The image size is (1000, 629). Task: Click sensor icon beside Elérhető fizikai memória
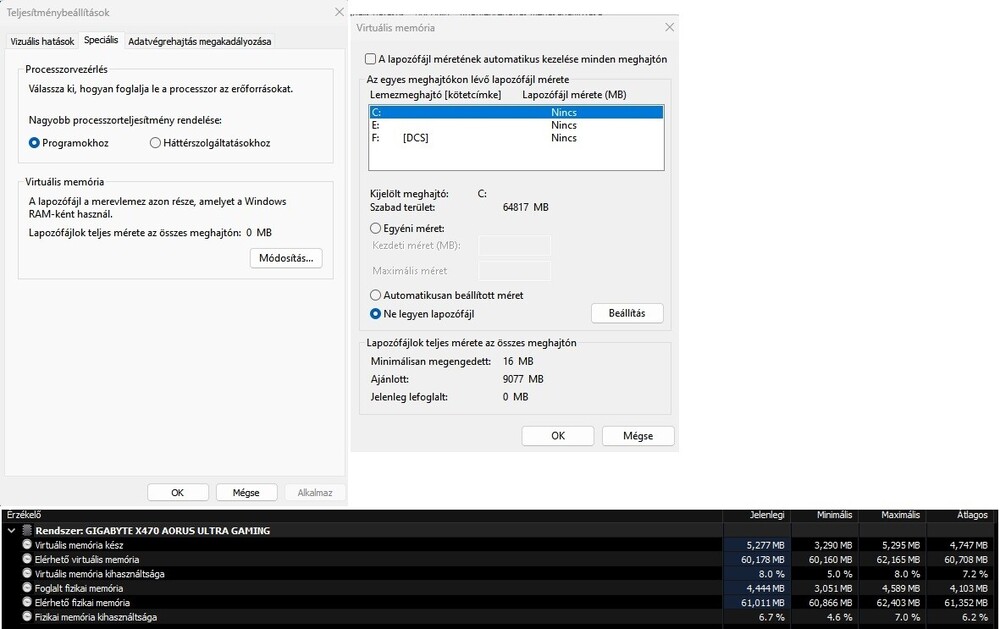[x=27, y=602]
